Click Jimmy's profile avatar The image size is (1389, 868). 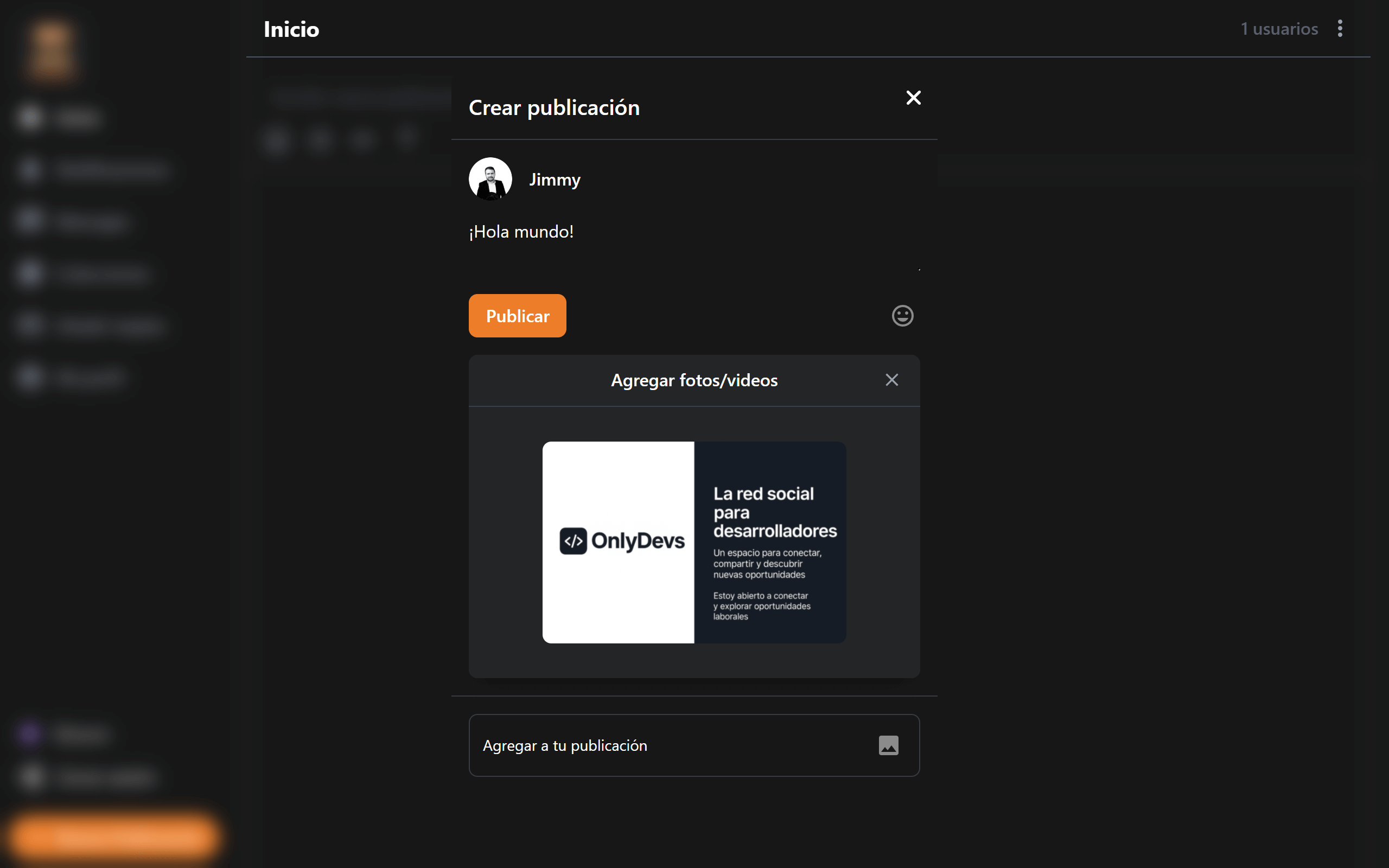[x=490, y=179]
